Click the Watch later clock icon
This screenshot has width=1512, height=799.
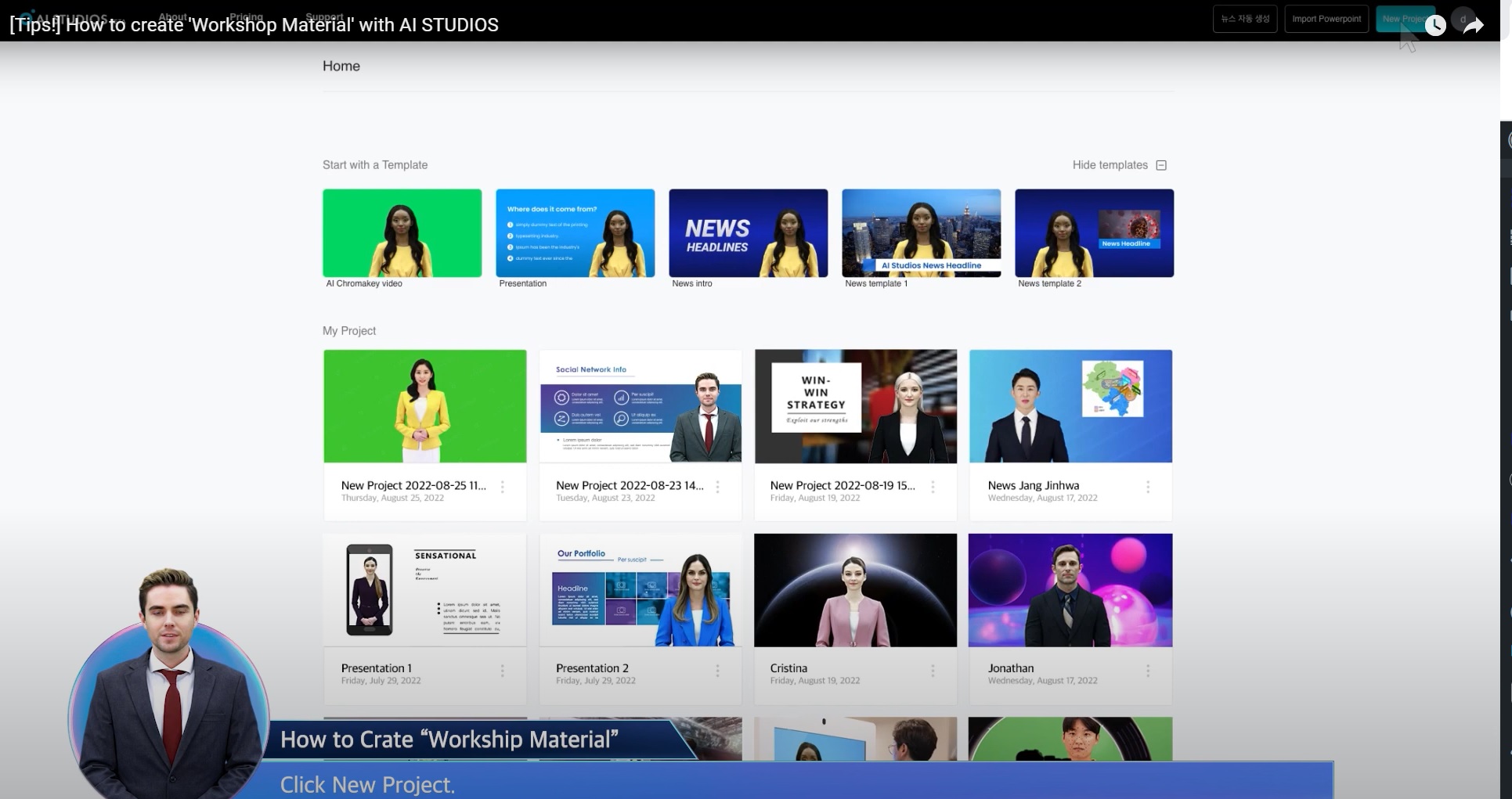click(x=1434, y=25)
